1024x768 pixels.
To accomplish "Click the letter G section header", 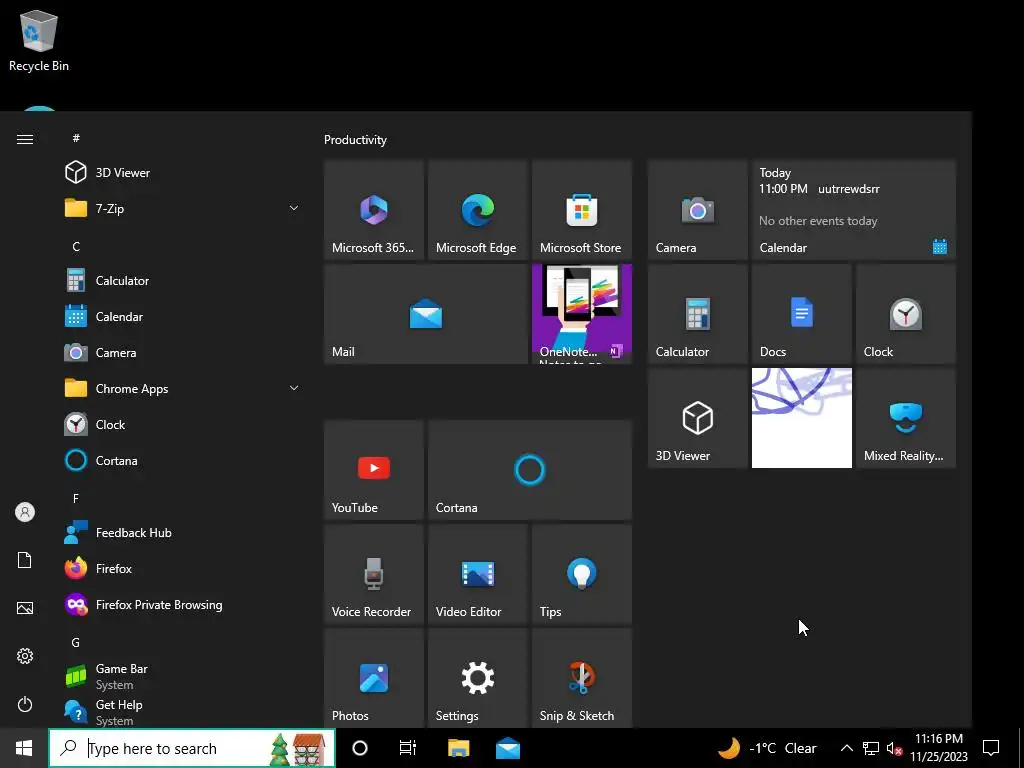I will point(76,643).
